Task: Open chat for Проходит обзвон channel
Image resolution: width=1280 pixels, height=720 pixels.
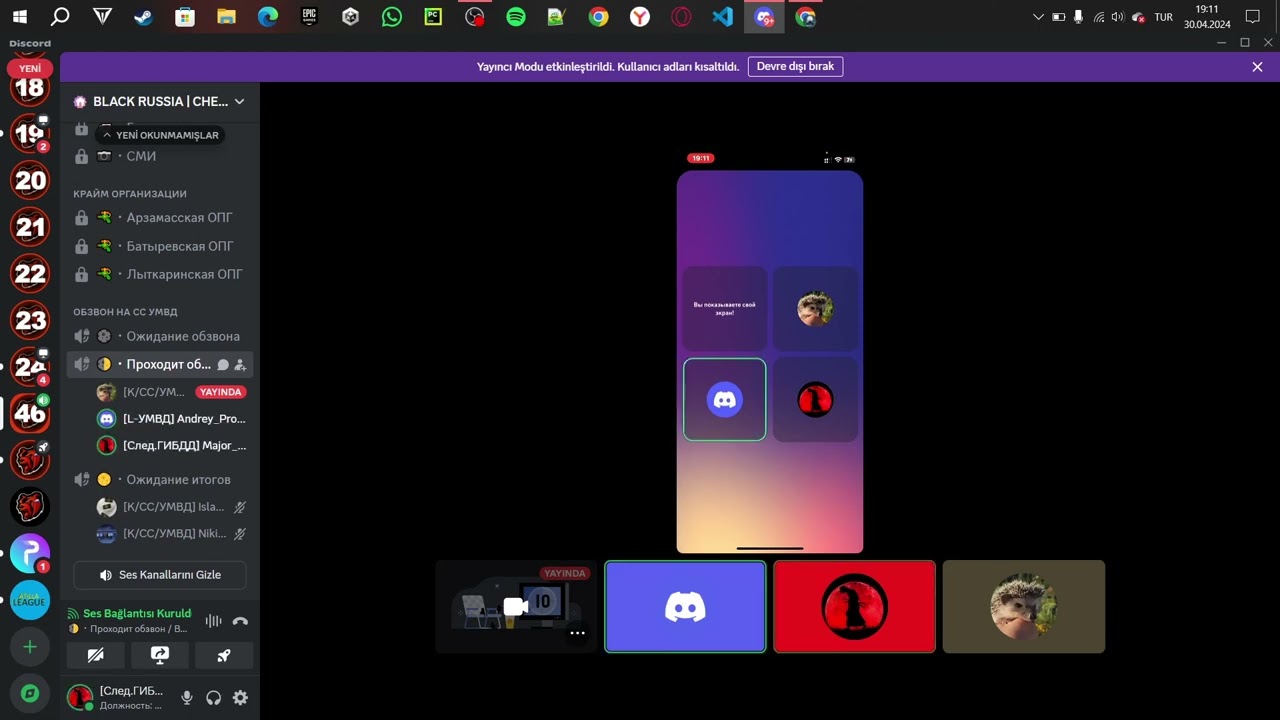Action: tap(223, 365)
